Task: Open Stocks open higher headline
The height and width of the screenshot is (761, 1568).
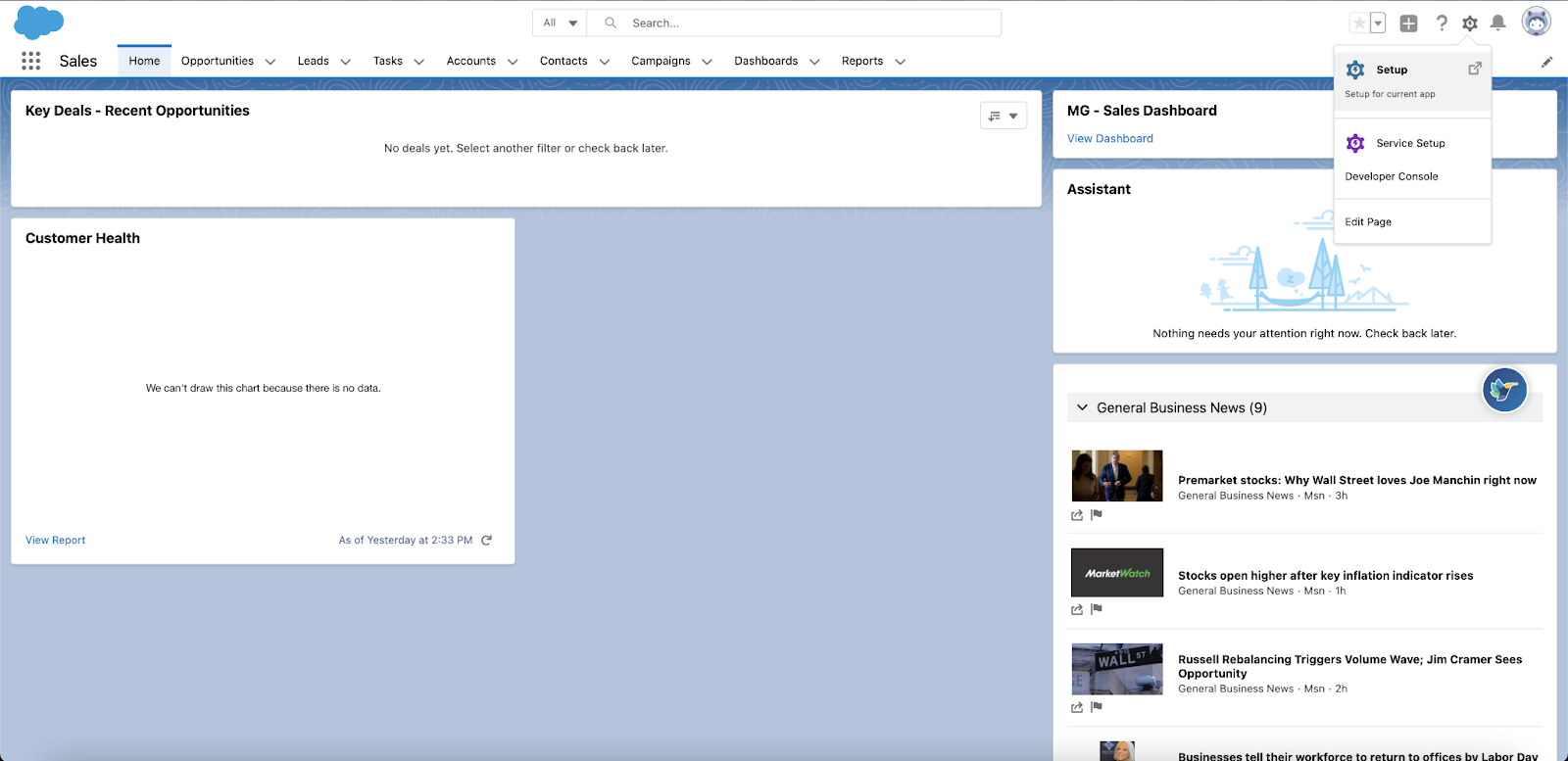Action: tap(1326, 576)
